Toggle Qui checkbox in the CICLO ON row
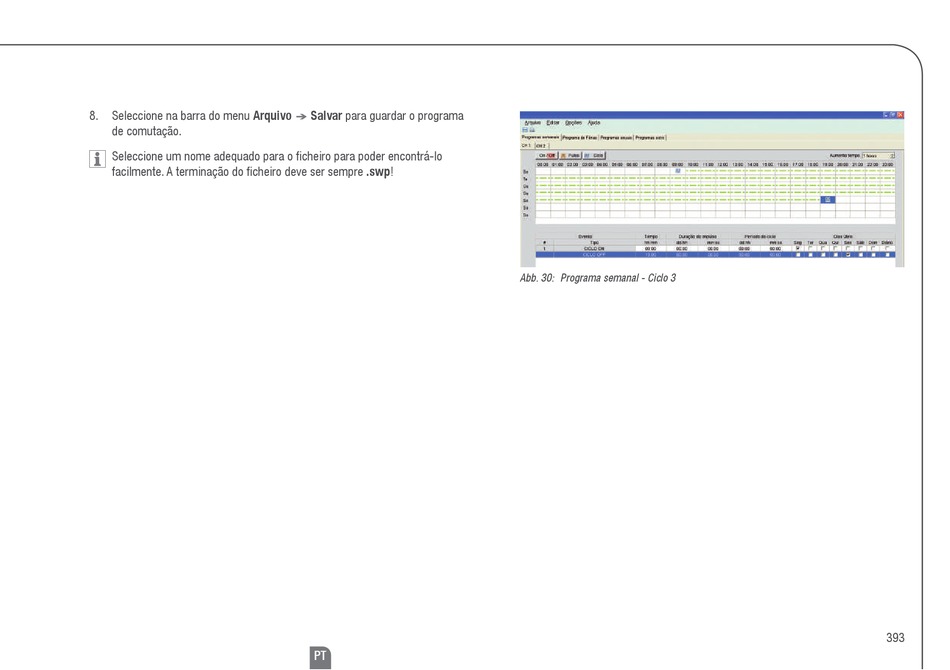The height and width of the screenshot is (670, 950). tap(835, 248)
